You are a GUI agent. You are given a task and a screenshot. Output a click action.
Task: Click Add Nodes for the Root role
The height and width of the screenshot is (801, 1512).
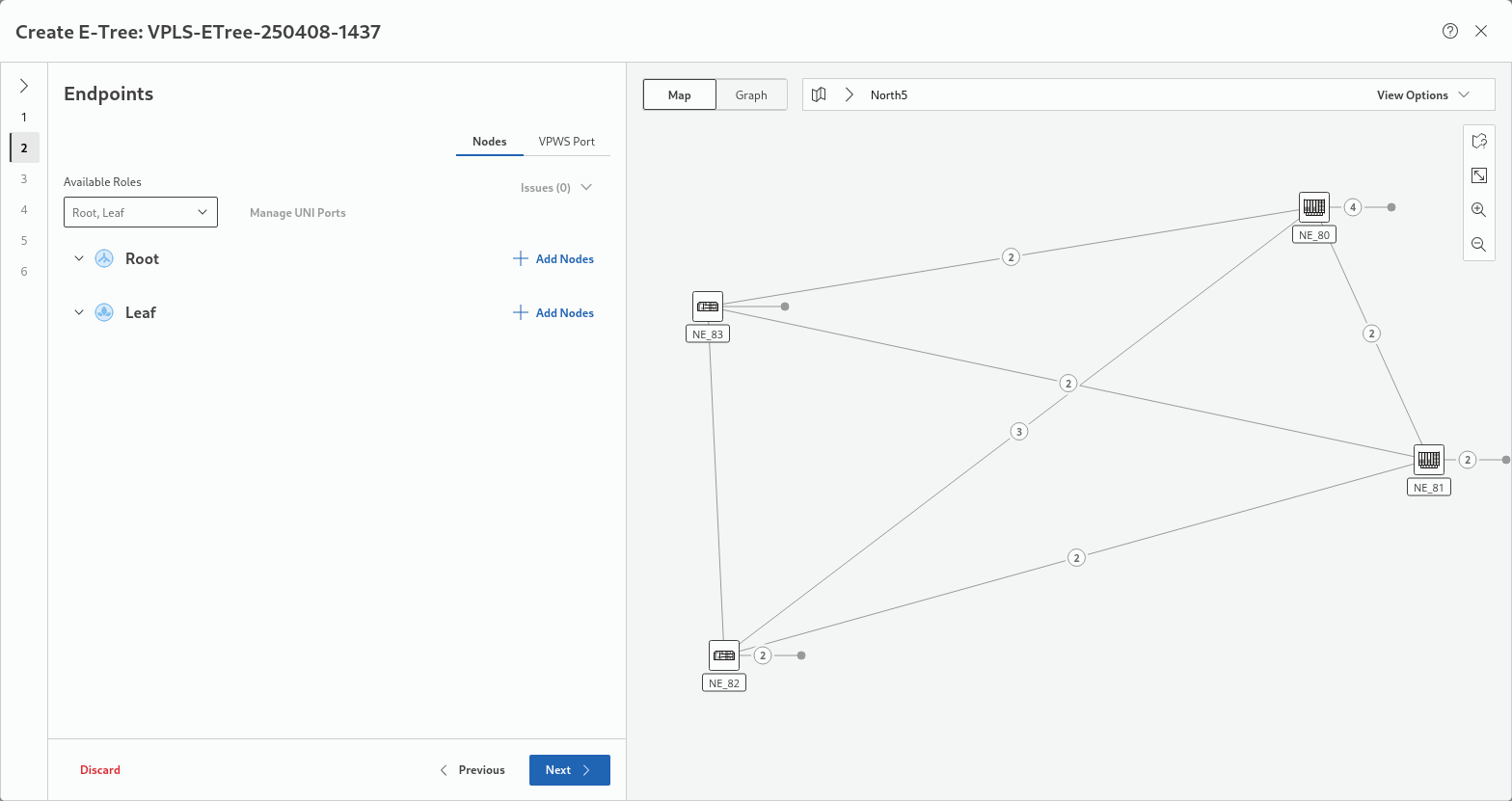pos(553,258)
